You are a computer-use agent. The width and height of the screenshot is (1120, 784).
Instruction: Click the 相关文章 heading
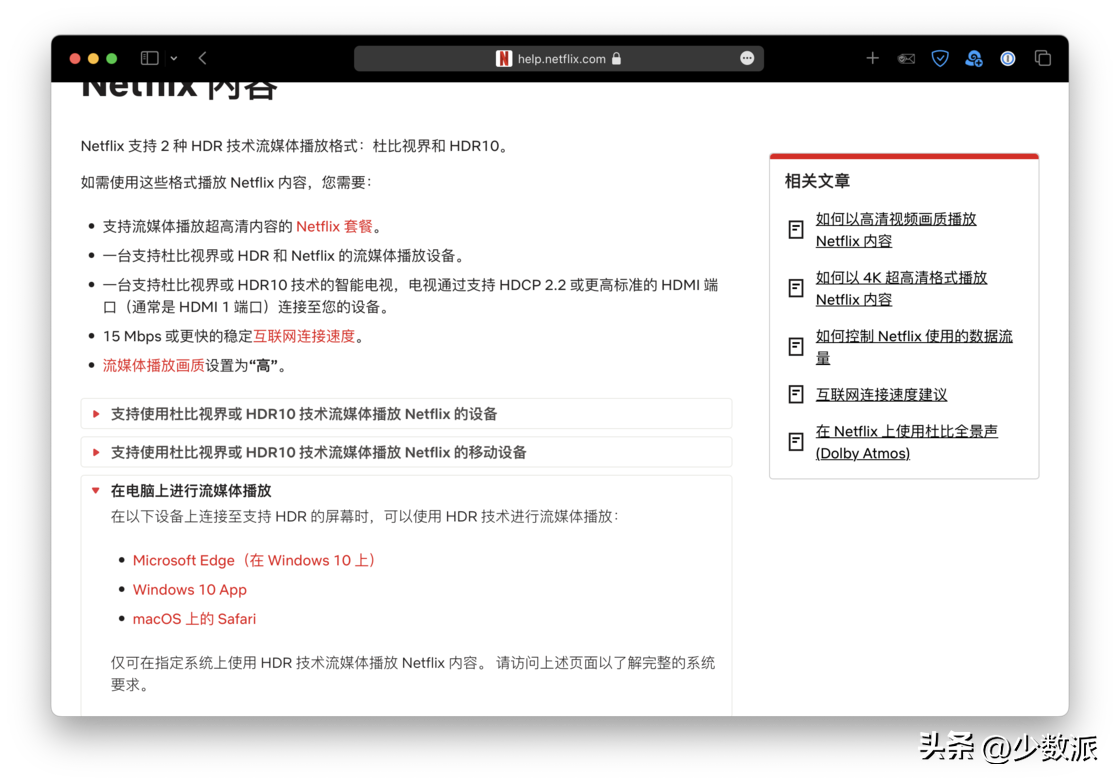click(x=817, y=181)
